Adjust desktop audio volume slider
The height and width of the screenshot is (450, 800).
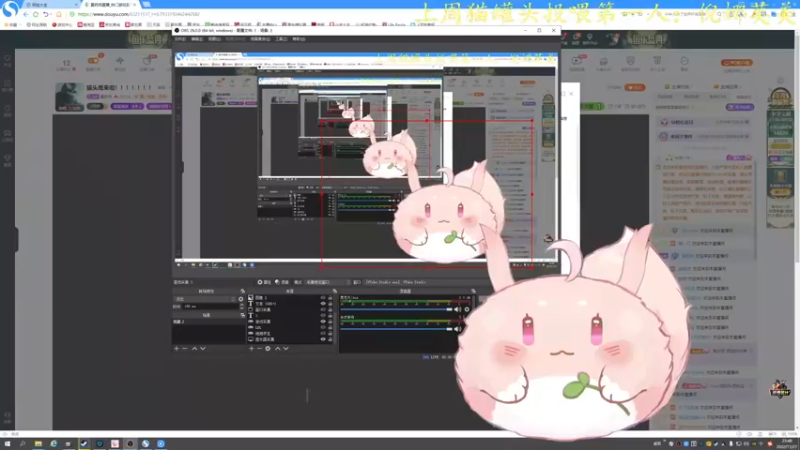tap(396, 329)
